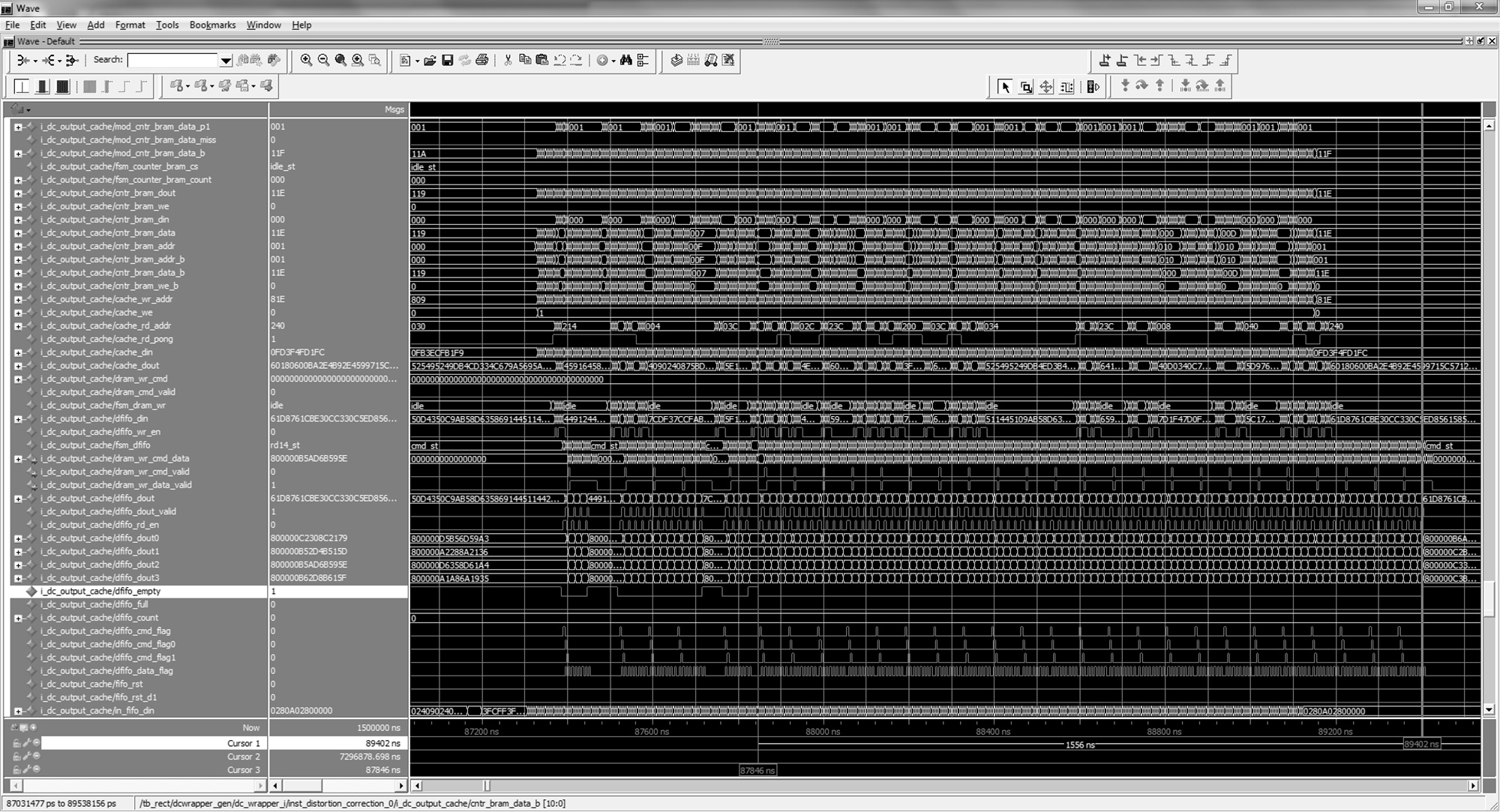Open the Bookmarks menu
1500x812 pixels.
[212, 25]
